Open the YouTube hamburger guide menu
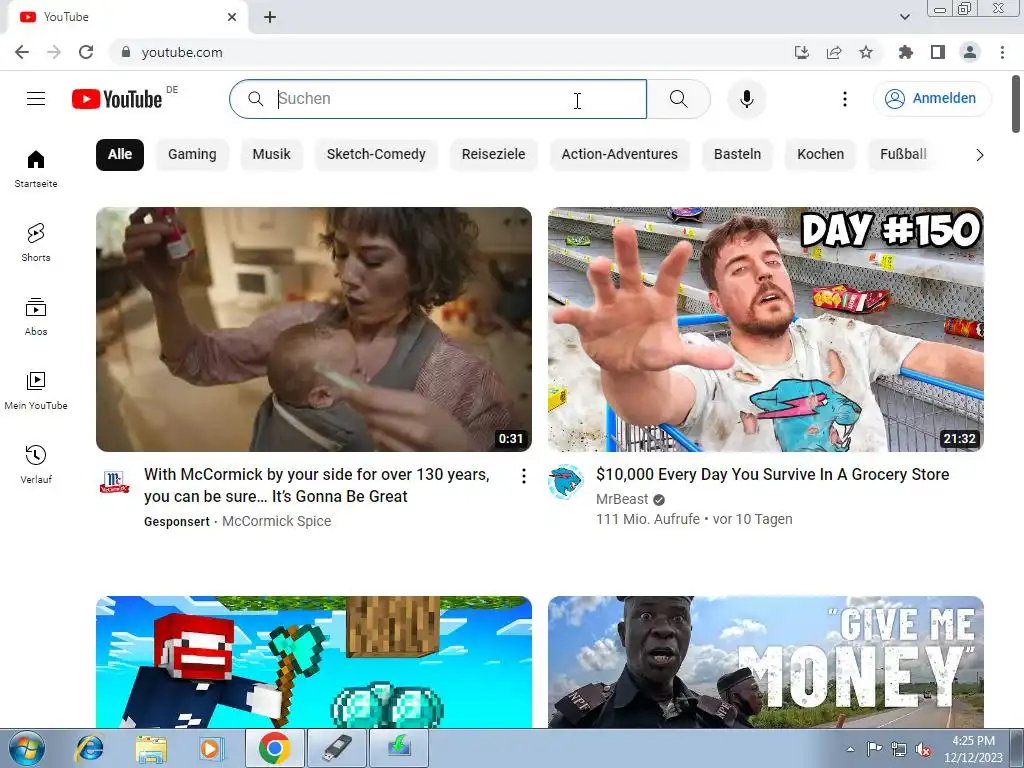Screen dimensions: 1024x768 (36, 99)
